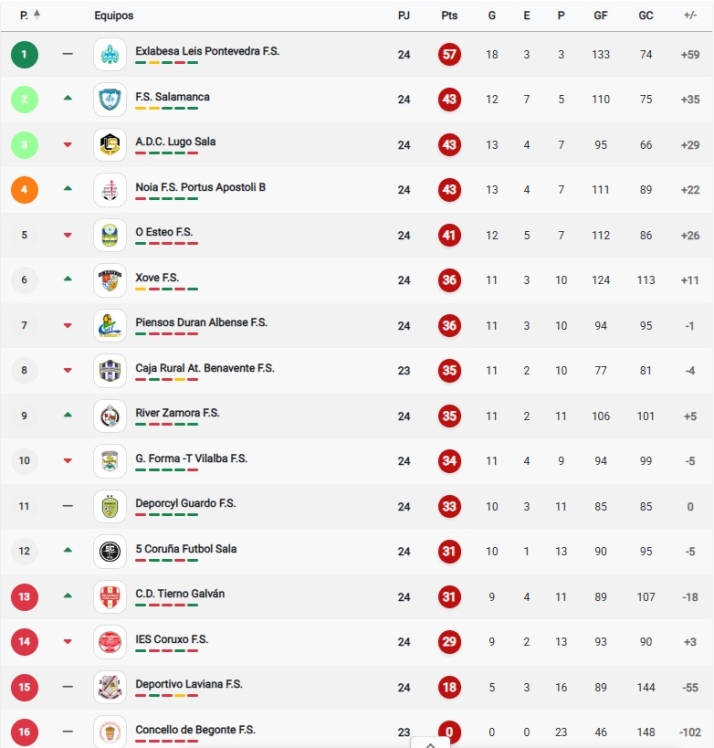
Task: Click the Xove F.S. team logo
Action: (x=110, y=280)
